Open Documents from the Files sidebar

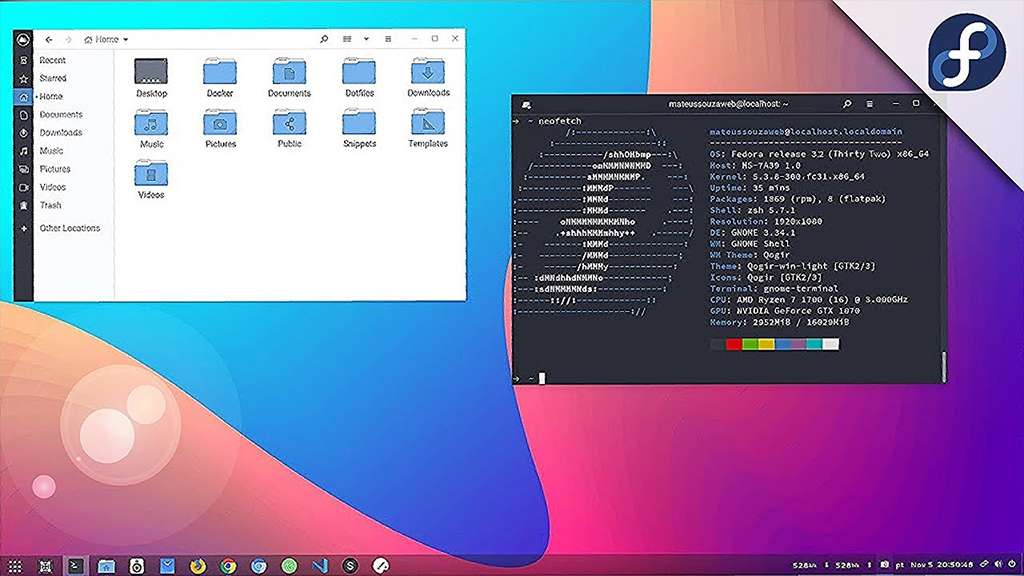point(61,115)
